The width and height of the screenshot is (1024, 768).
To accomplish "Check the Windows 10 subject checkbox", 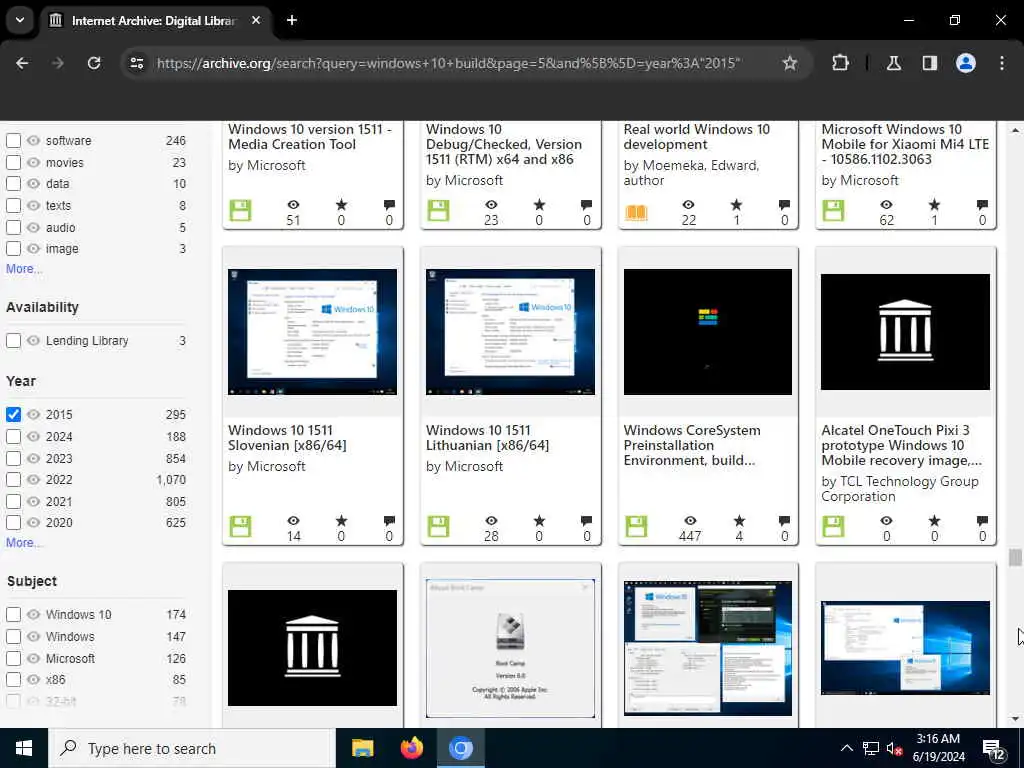I will click(x=13, y=615).
